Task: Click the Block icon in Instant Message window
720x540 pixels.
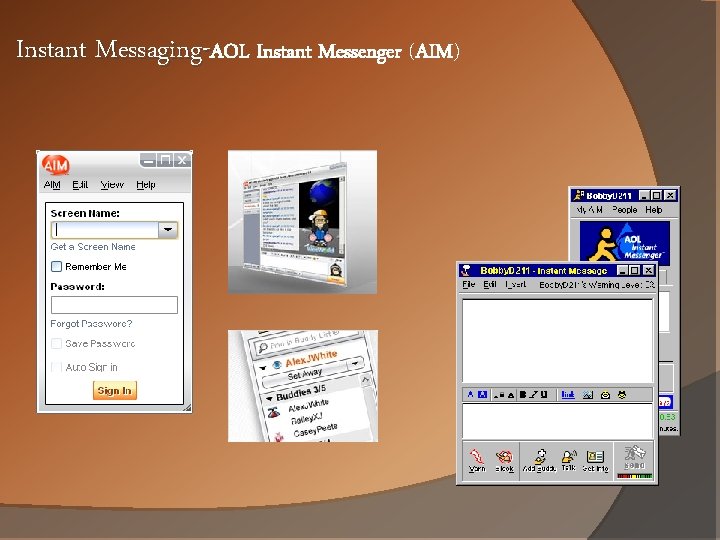Action: [504, 459]
